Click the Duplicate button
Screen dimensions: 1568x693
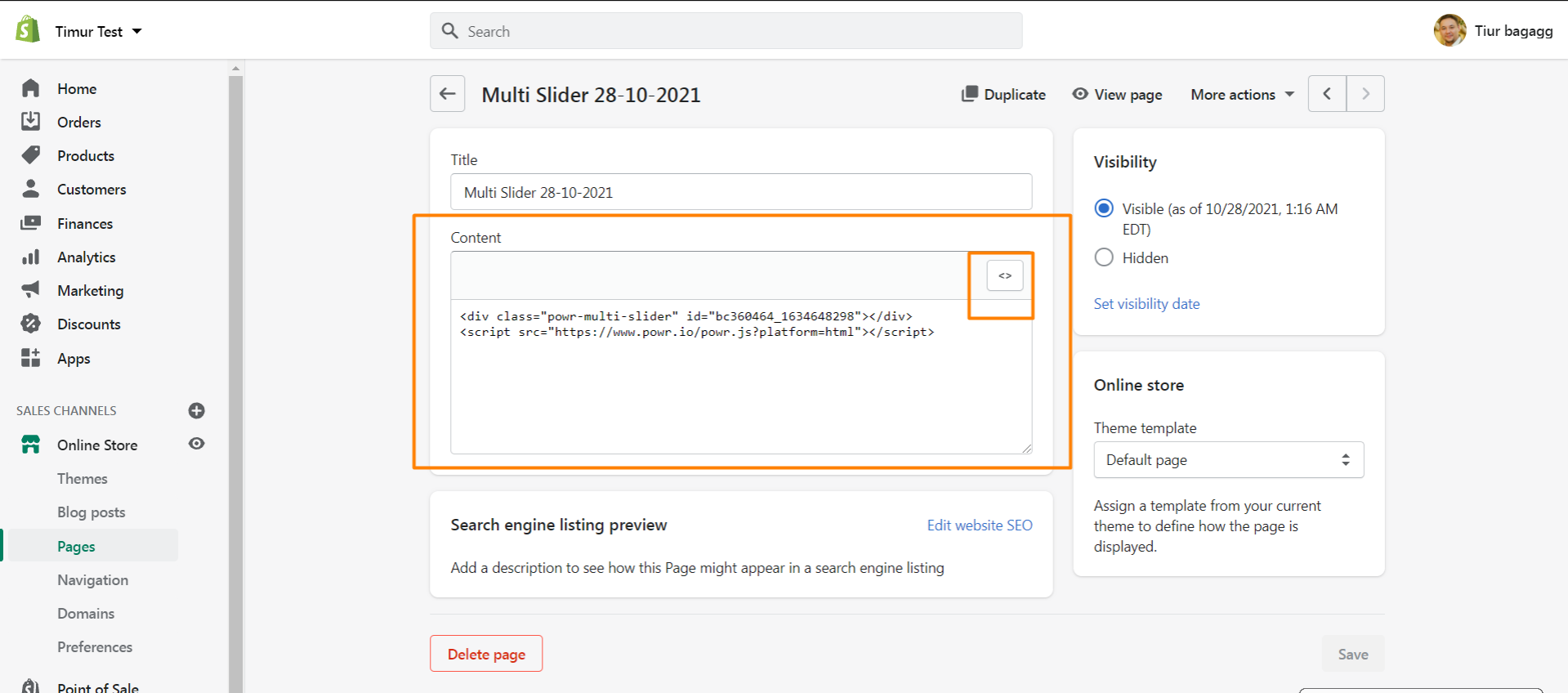coord(1003,94)
